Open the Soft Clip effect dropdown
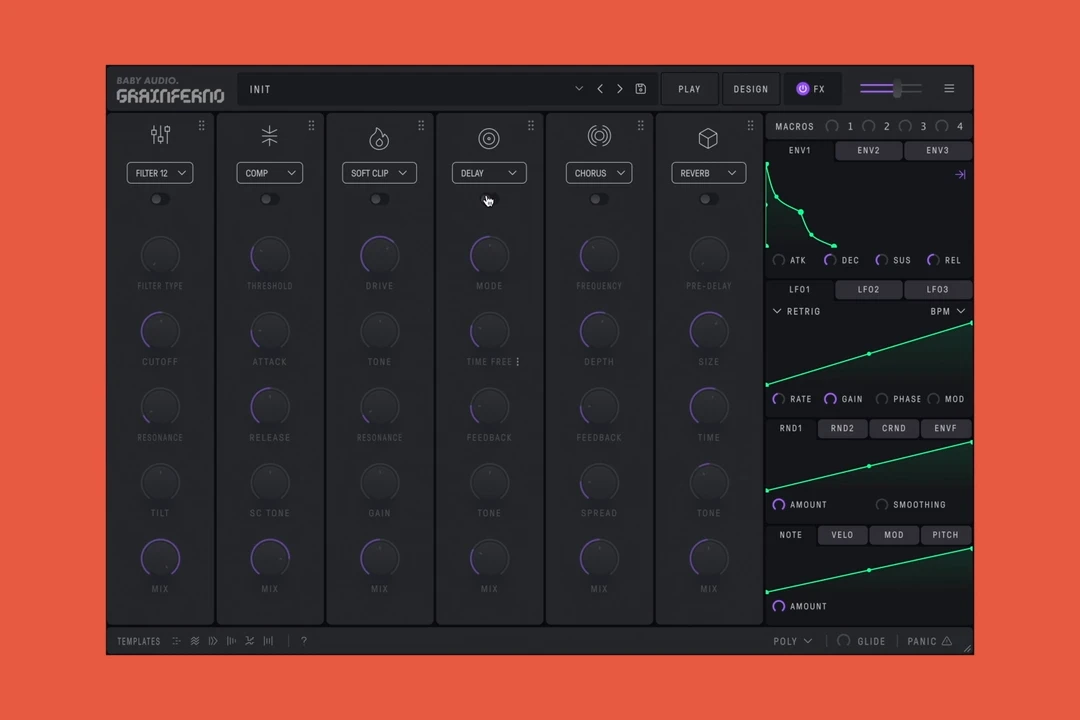Viewport: 1080px width, 720px height. tap(379, 173)
